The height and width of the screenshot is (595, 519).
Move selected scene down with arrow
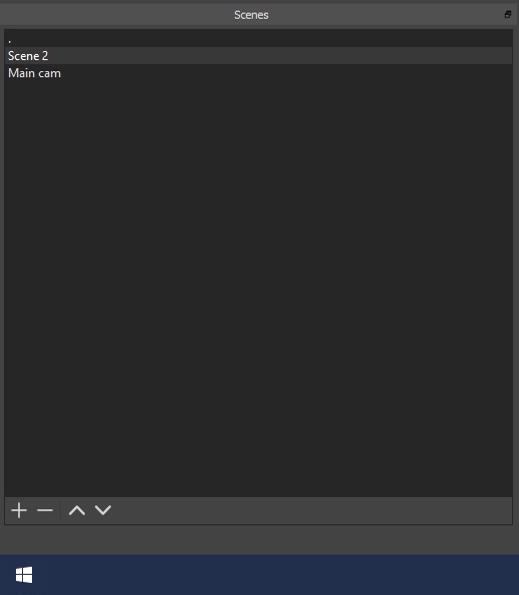(103, 510)
